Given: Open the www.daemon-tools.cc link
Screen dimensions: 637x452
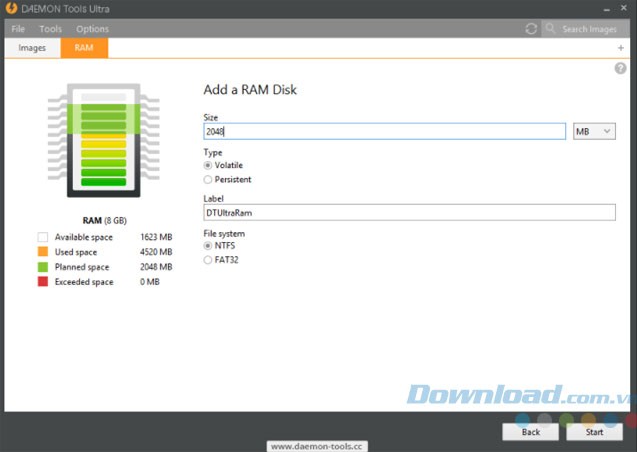Looking at the screenshot, I should (x=317, y=446).
